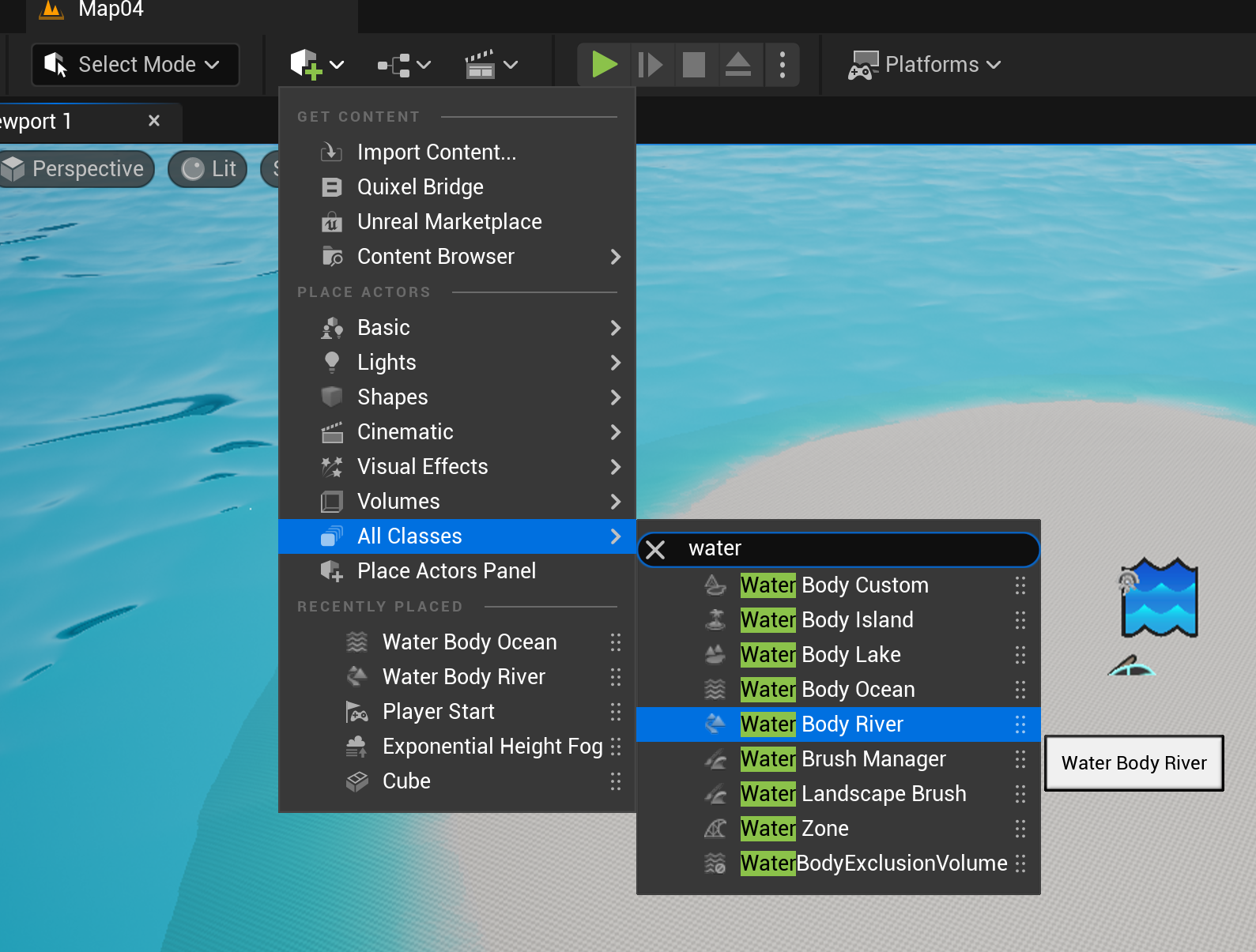Click the water body actor icon in viewport
Viewport: 1256px width, 952px height.
point(1160,598)
